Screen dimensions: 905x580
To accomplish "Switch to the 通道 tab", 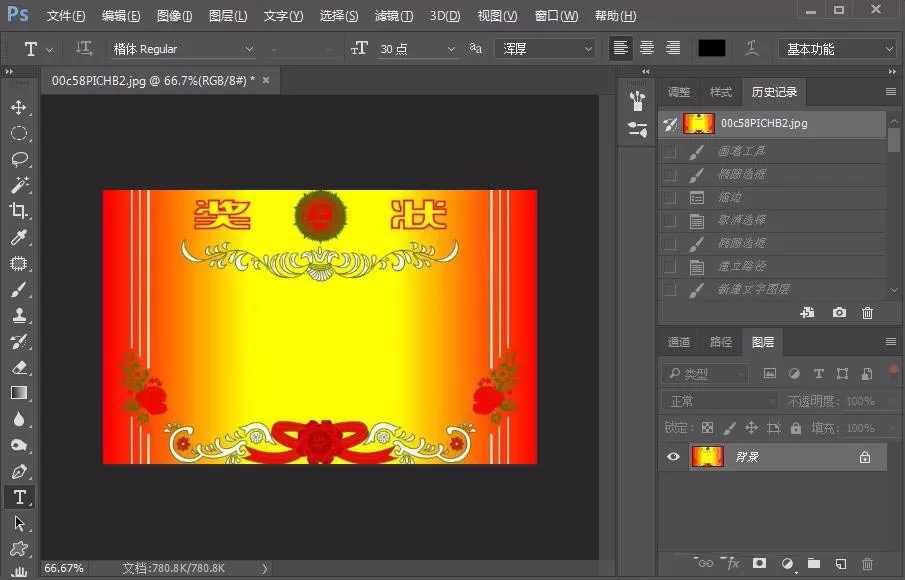I will coord(679,342).
